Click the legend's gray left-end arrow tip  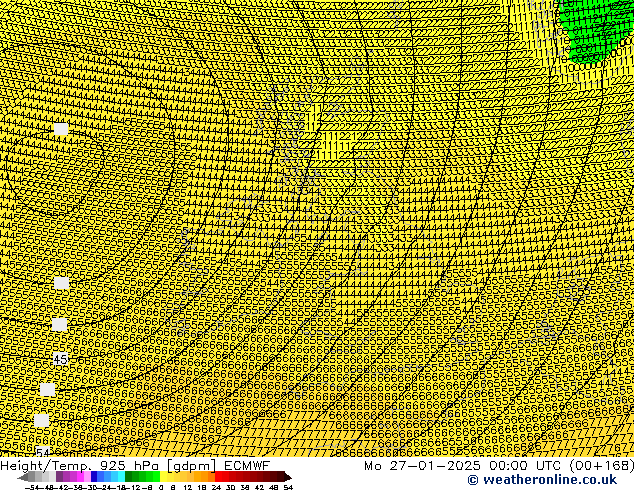point(22,477)
